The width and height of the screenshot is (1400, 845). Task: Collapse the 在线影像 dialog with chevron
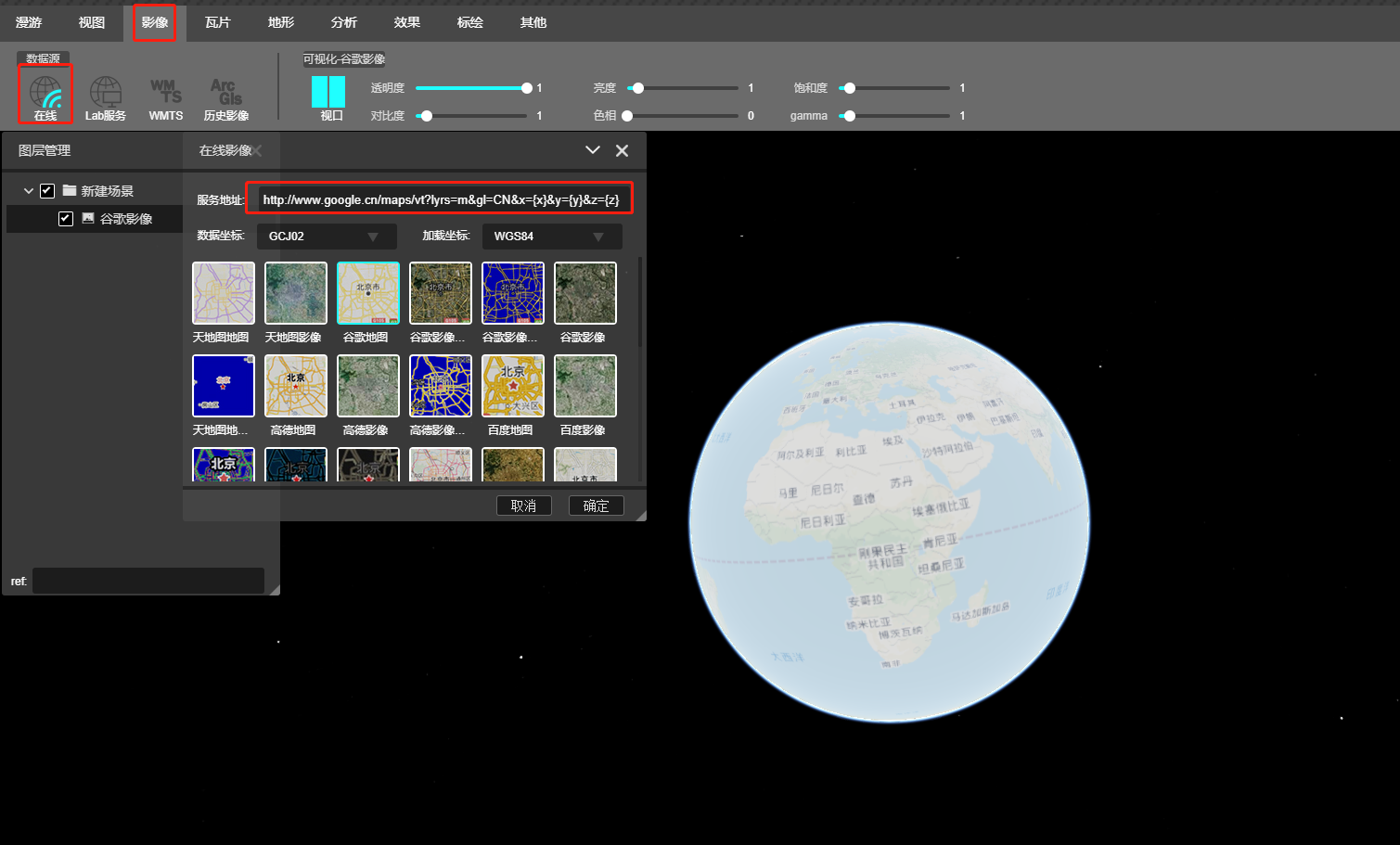click(593, 149)
